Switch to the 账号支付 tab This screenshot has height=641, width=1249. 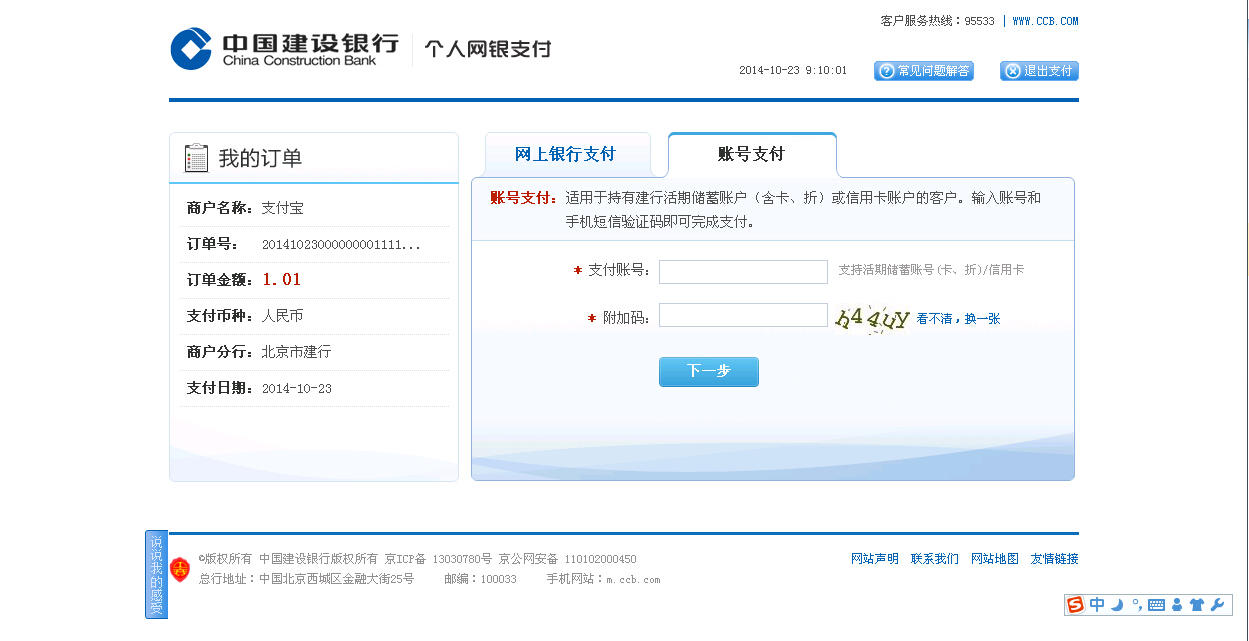[x=751, y=153]
